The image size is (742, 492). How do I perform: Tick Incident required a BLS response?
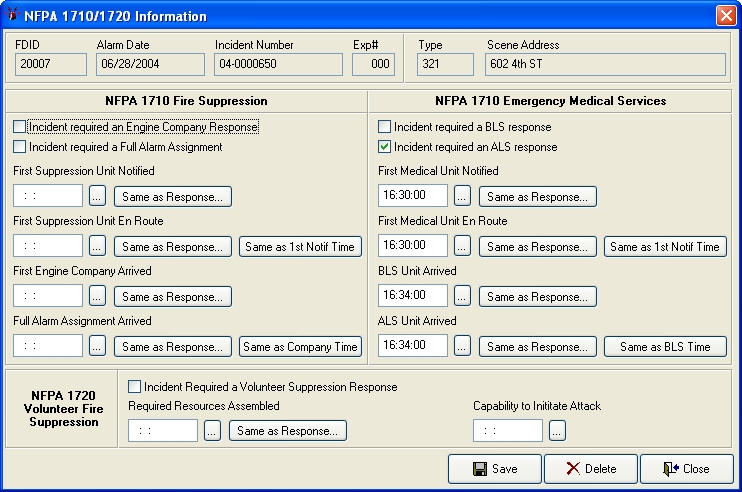click(x=384, y=127)
